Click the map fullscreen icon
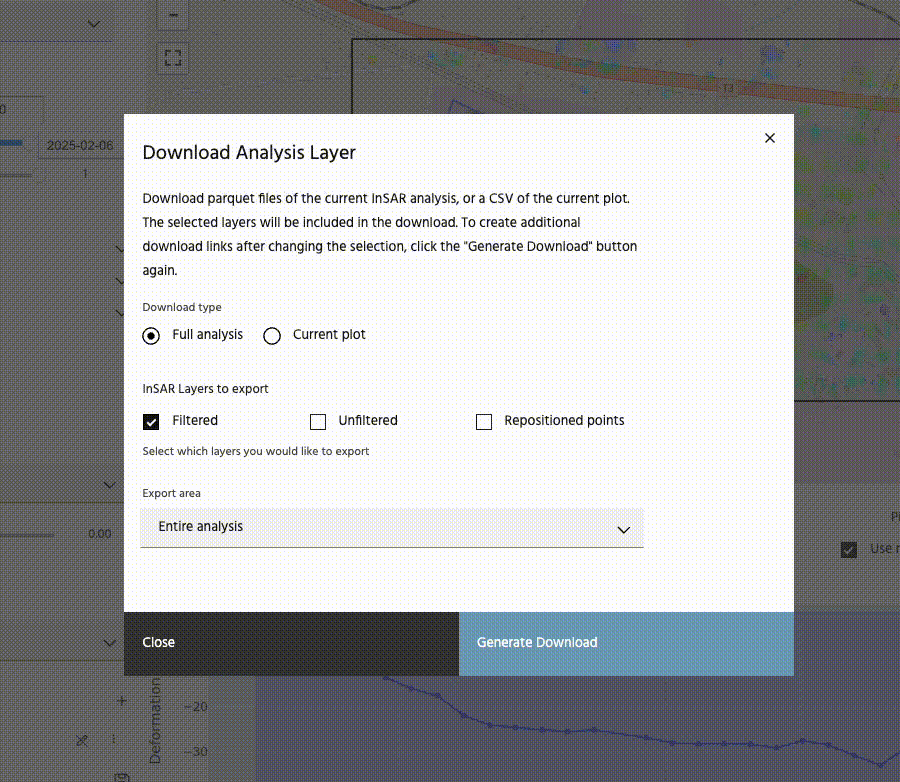The width and height of the screenshot is (900, 782). [173, 58]
